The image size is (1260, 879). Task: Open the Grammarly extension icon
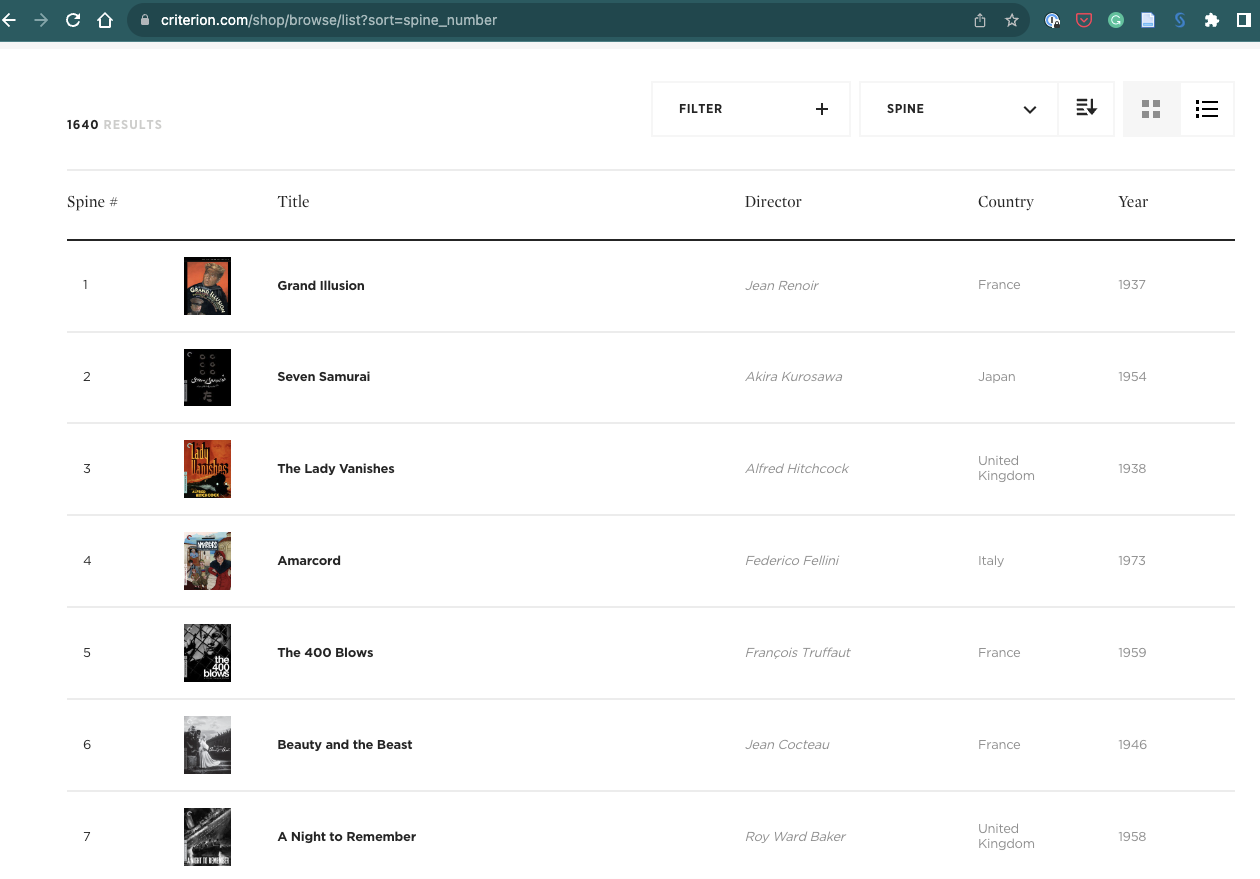(x=1116, y=20)
